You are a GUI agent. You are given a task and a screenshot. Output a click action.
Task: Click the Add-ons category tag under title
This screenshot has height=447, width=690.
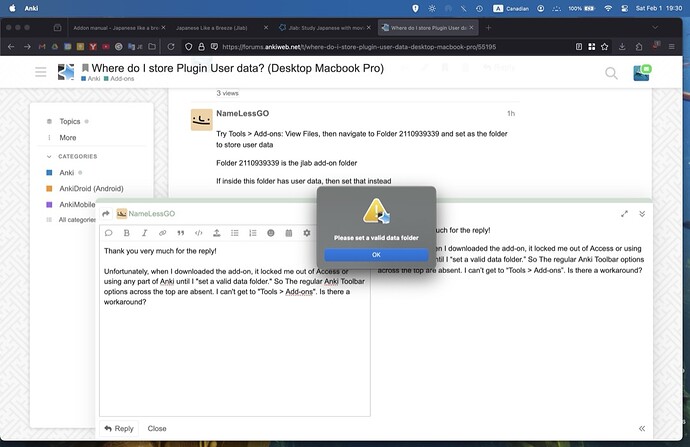(x=119, y=79)
